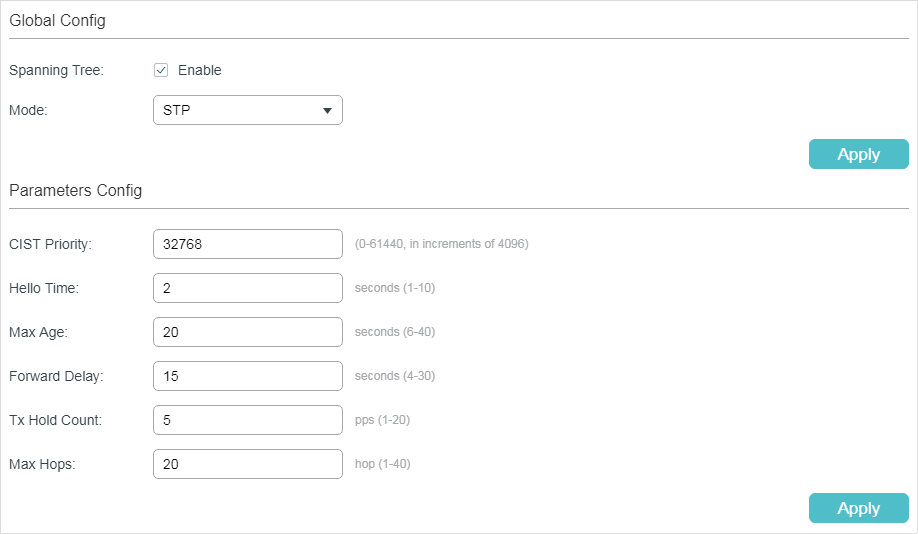Screen dimensions: 918x534
Task: Focus the Forward Delay input box
Action: pyautogui.click(x=248, y=376)
